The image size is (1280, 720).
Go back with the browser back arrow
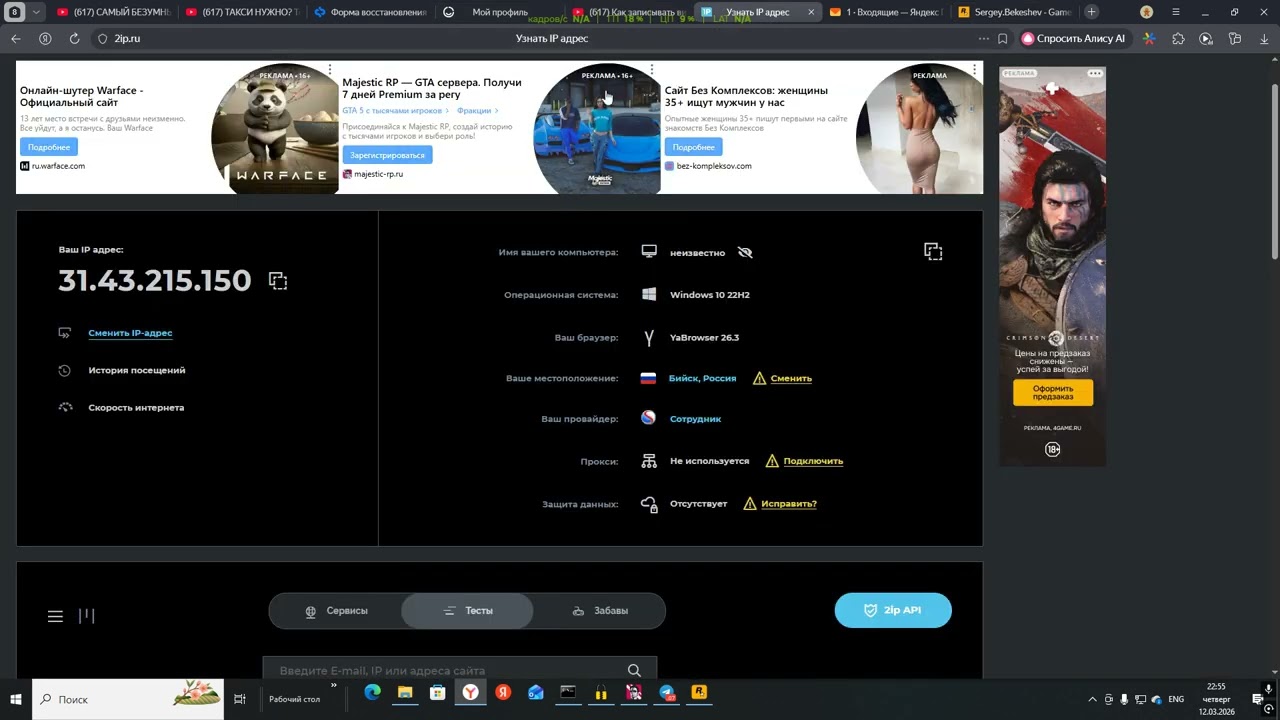[x=15, y=39]
